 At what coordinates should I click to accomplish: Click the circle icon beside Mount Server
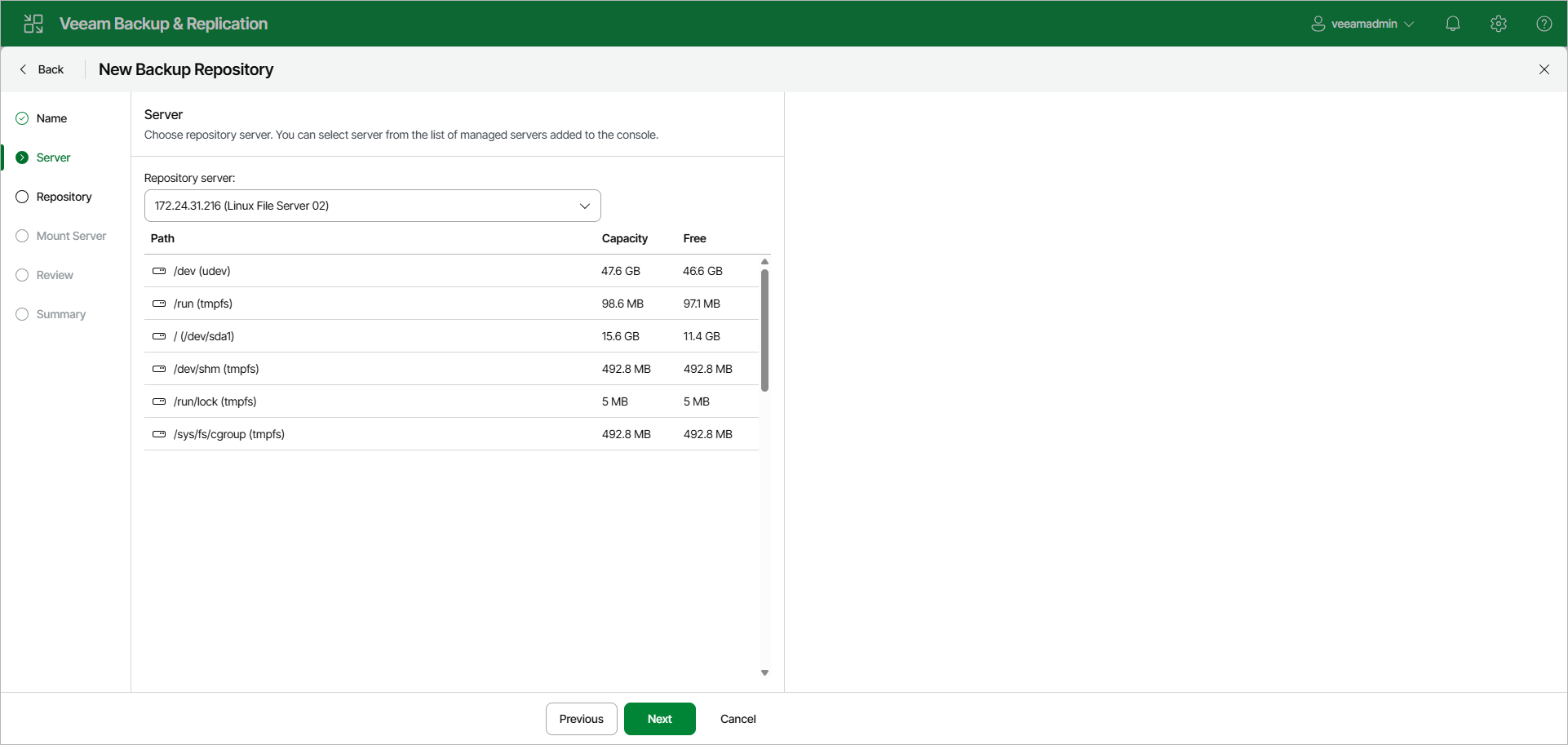coord(22,236)
